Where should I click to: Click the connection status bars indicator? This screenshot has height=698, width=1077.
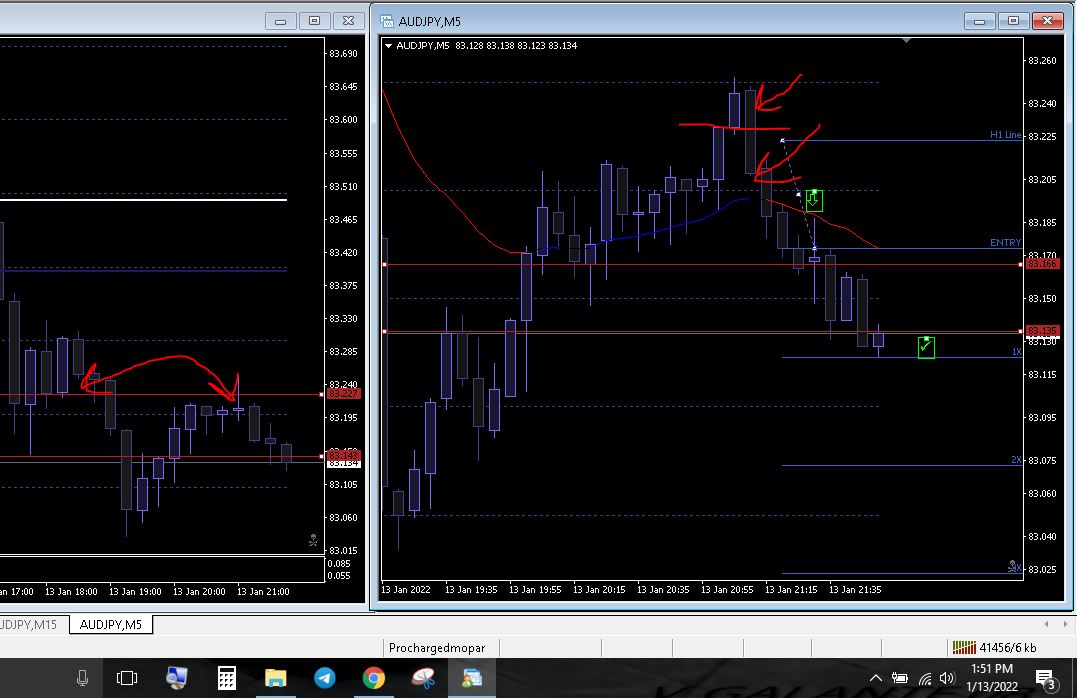[964, 647]
